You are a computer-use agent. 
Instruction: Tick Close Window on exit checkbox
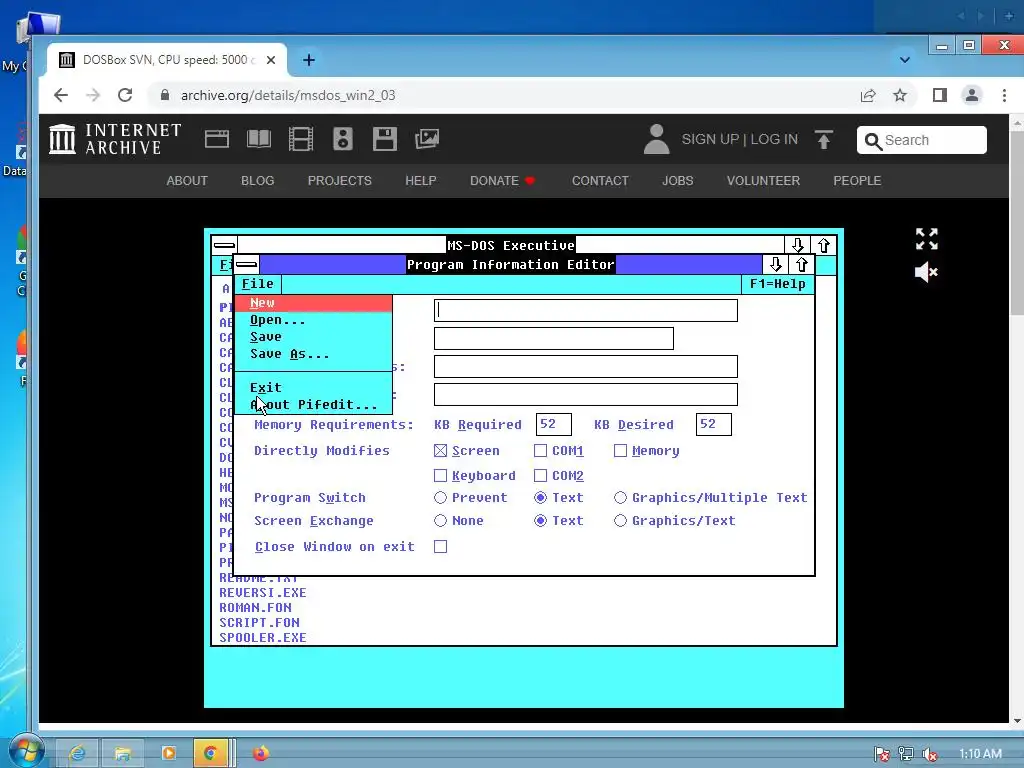coord(441,547)
